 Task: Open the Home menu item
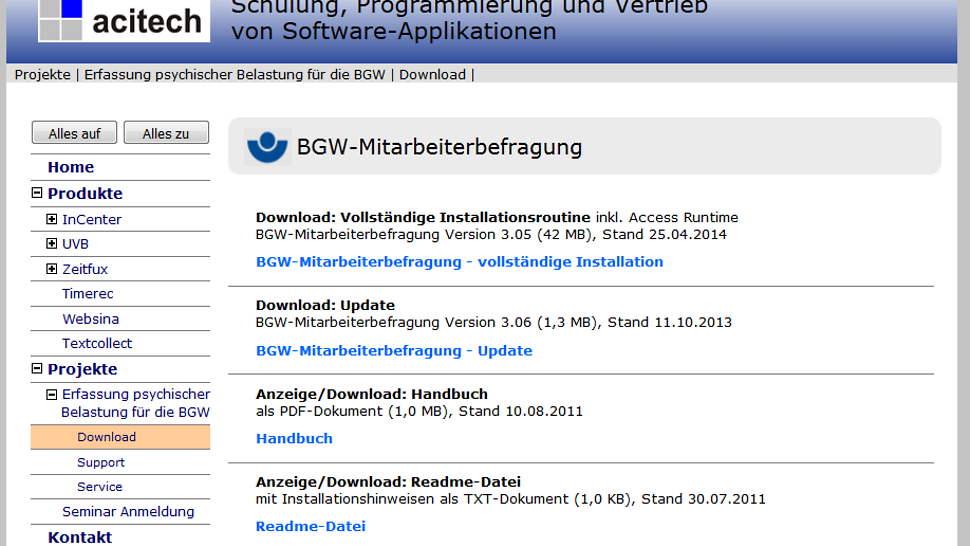(70, 167)
